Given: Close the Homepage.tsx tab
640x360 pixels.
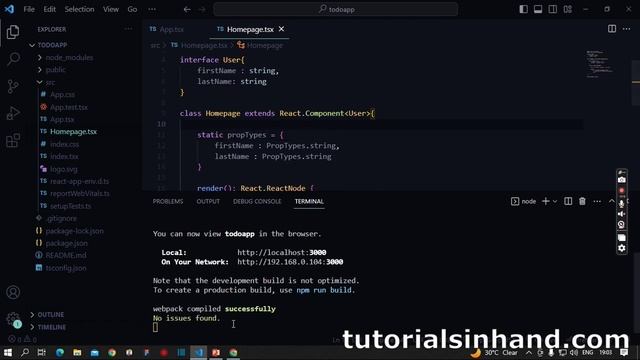Looking at the screenshot, I should 281,29.
